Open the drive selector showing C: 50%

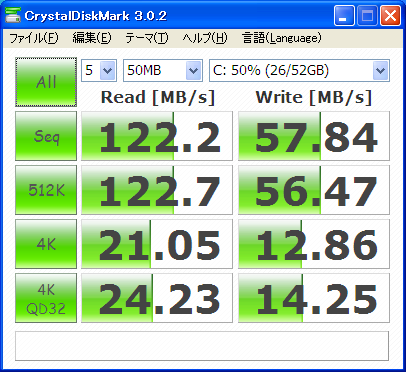[x=299, y=70]
